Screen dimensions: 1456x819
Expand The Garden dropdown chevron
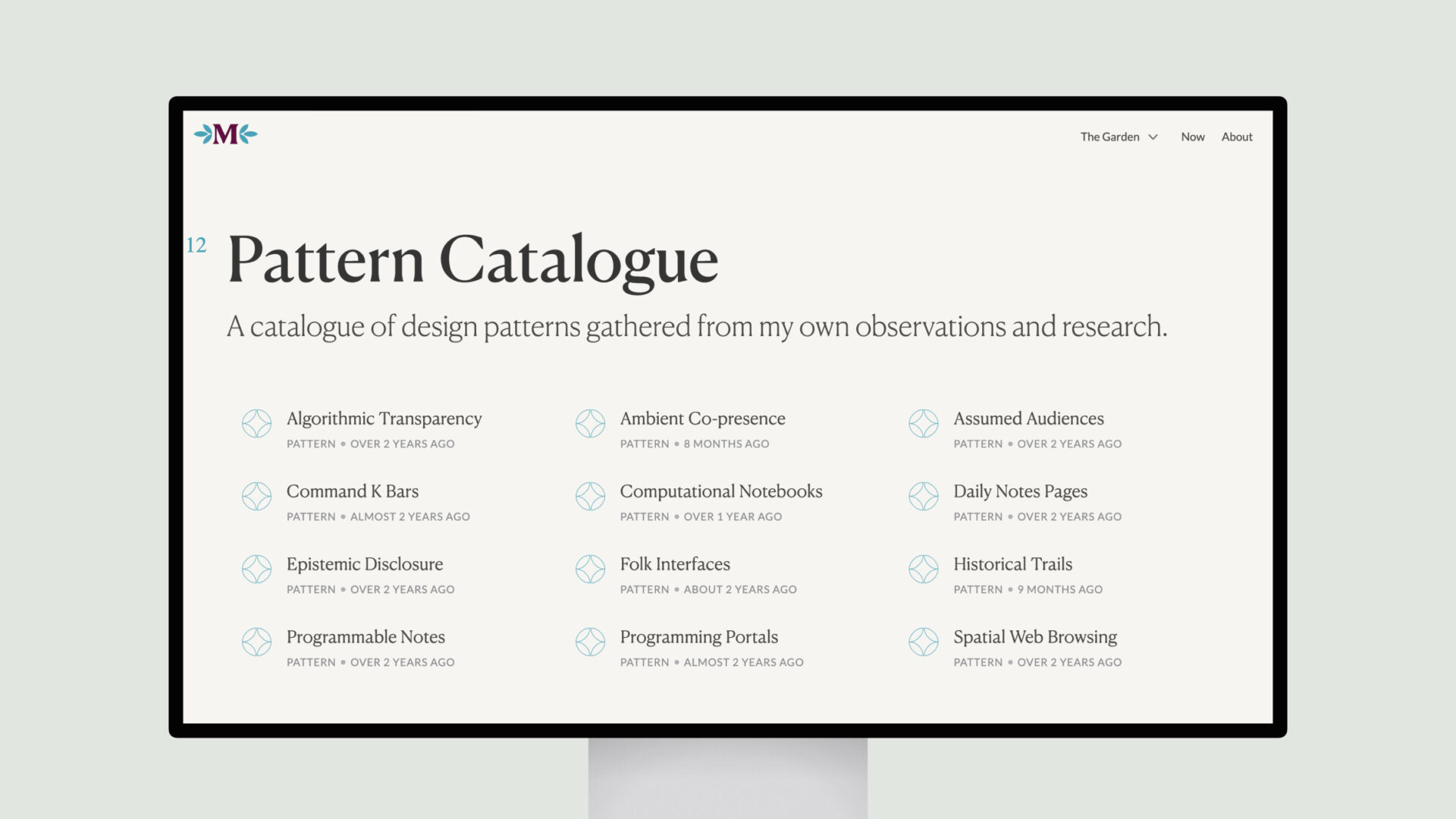pyautogui.click(x=1153, y=137)
